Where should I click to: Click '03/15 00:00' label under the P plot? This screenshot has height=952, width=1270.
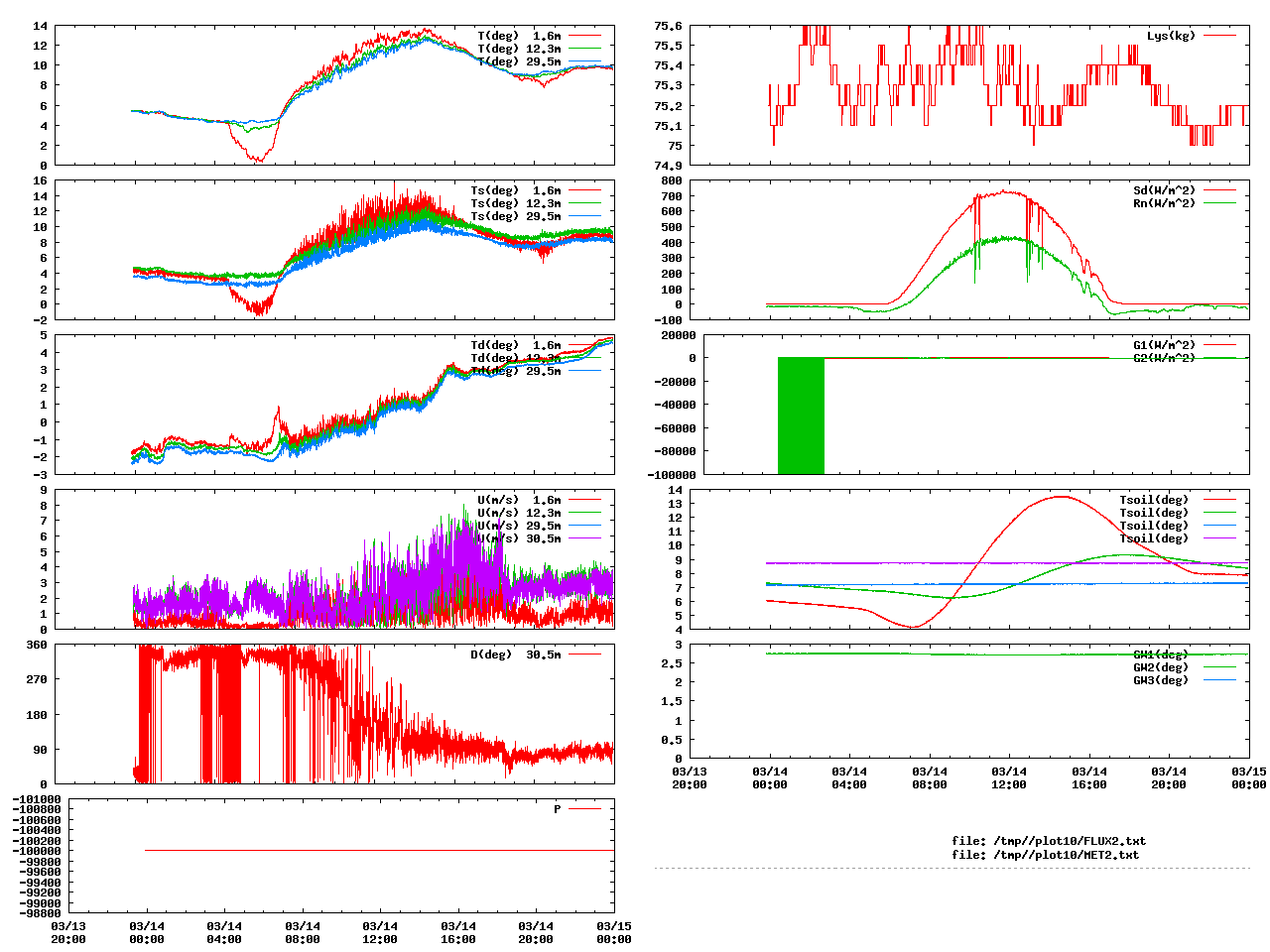(x=614, y=933)
